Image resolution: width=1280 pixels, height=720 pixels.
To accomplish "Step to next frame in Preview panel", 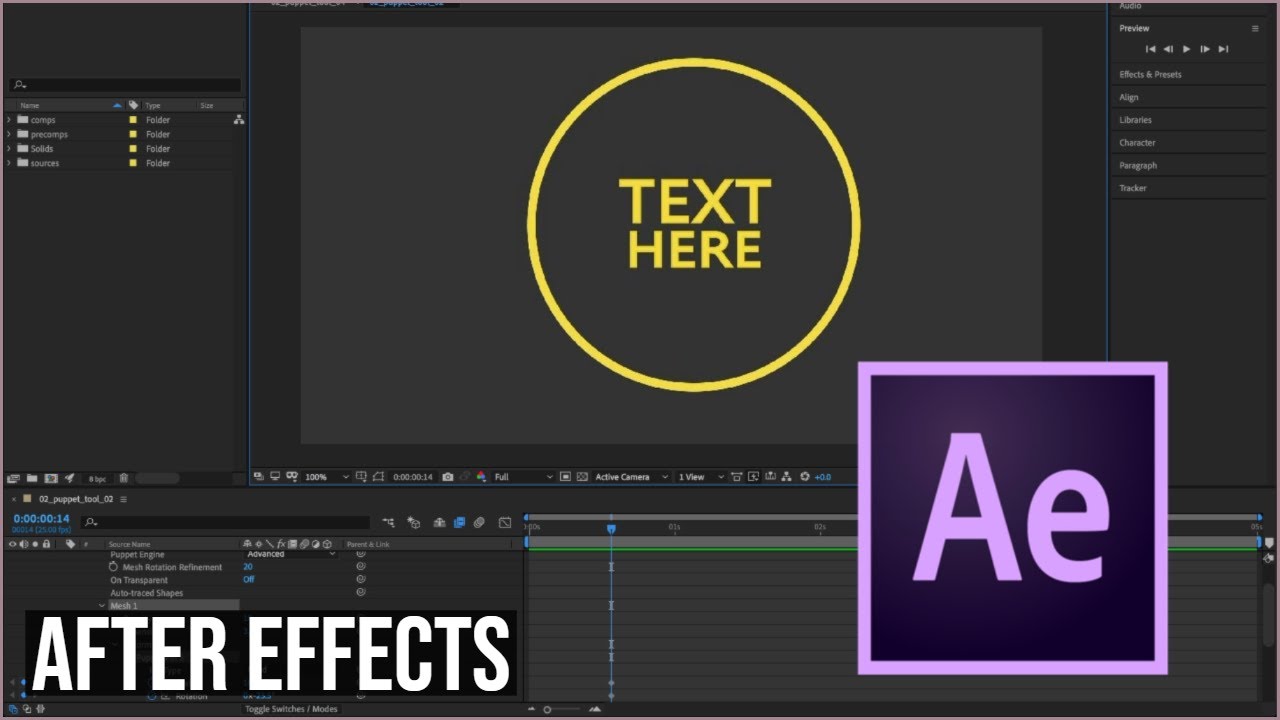I will [x=1205, y=49].
